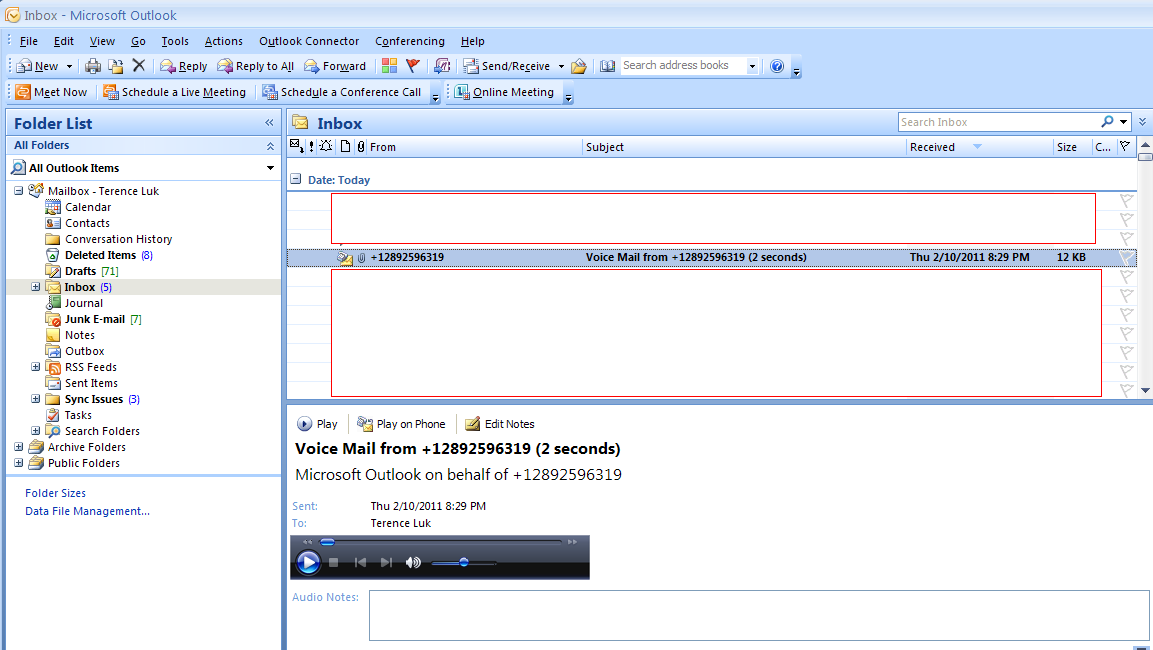Screen dimensions: 1153x650
Task: Expand Archive Folders
Action: [x=18, y=446]
